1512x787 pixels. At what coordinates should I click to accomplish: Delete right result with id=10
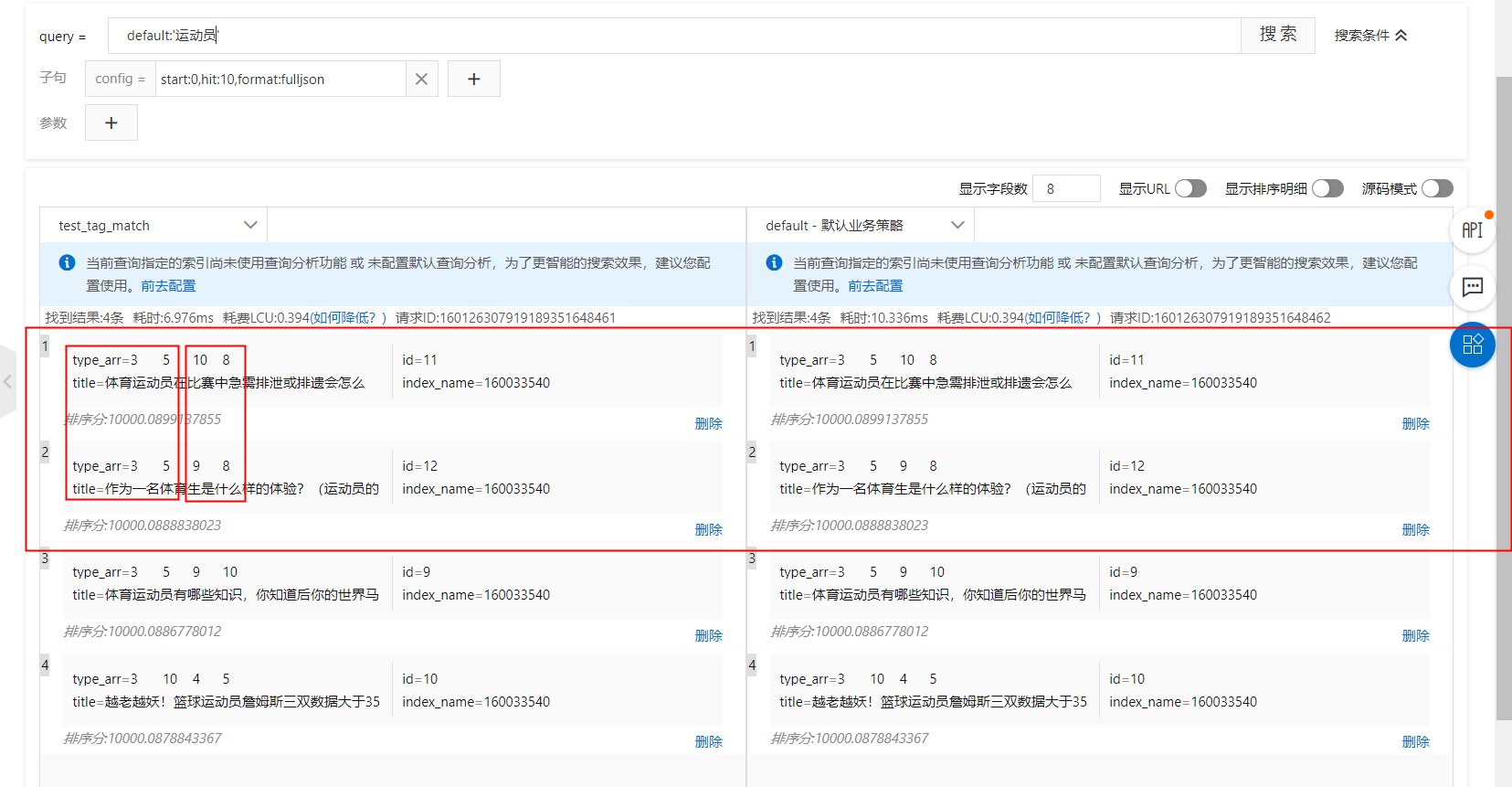(1416, 741)
